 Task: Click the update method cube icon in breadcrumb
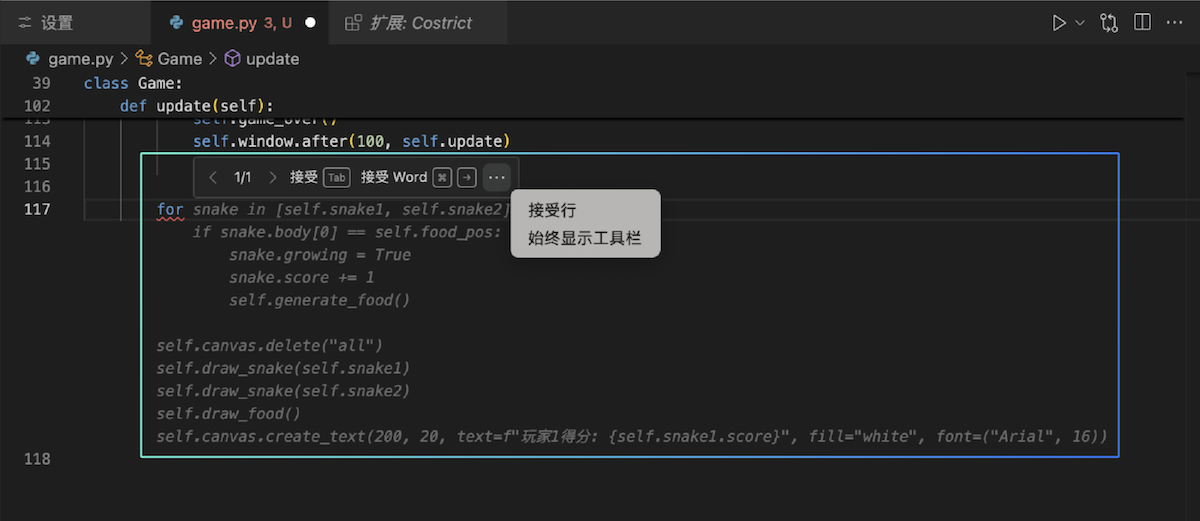click(232, 59)
